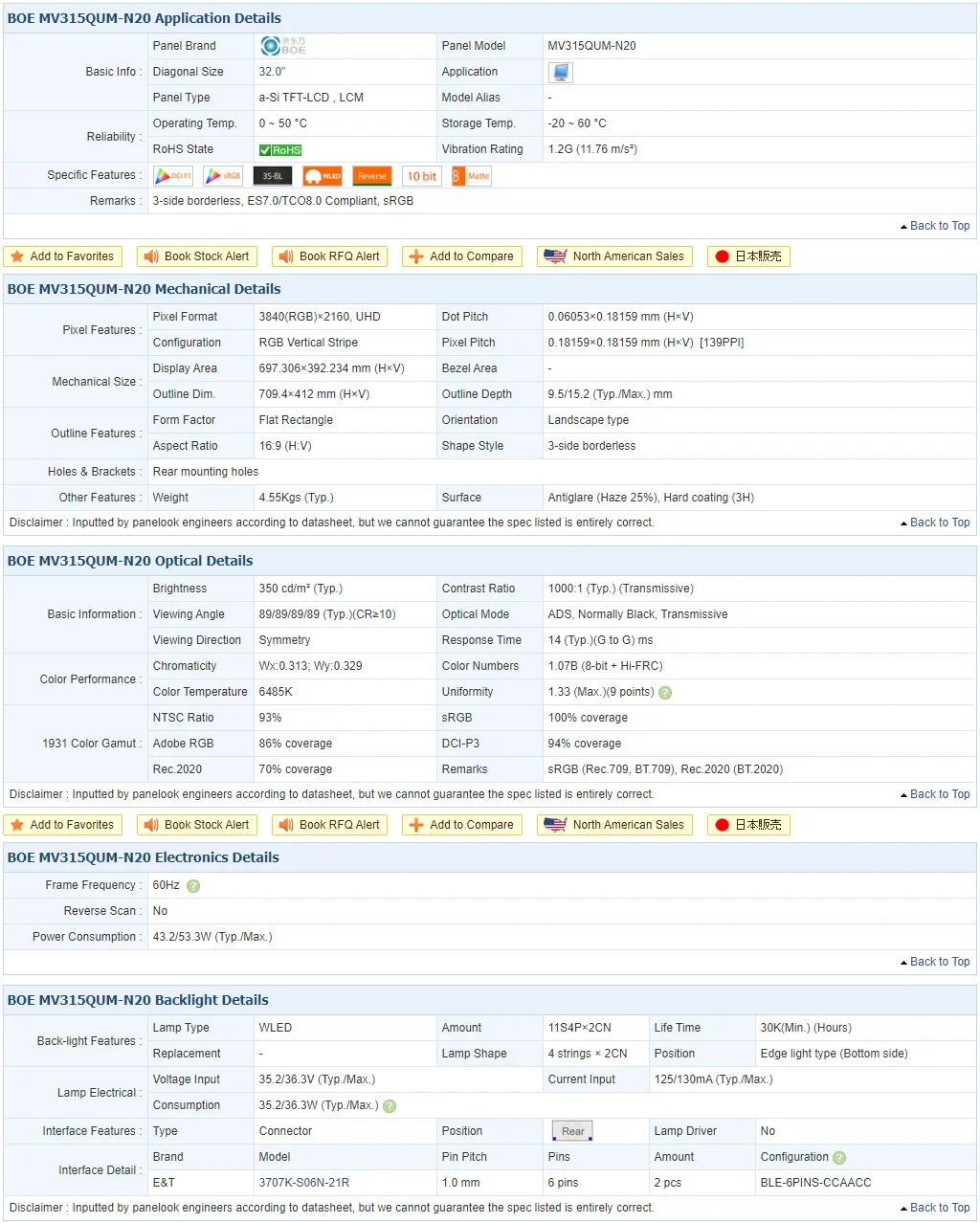Click the 3S-BL feature badge
This screenshot has height=1223, width=980.
[273, 176]
